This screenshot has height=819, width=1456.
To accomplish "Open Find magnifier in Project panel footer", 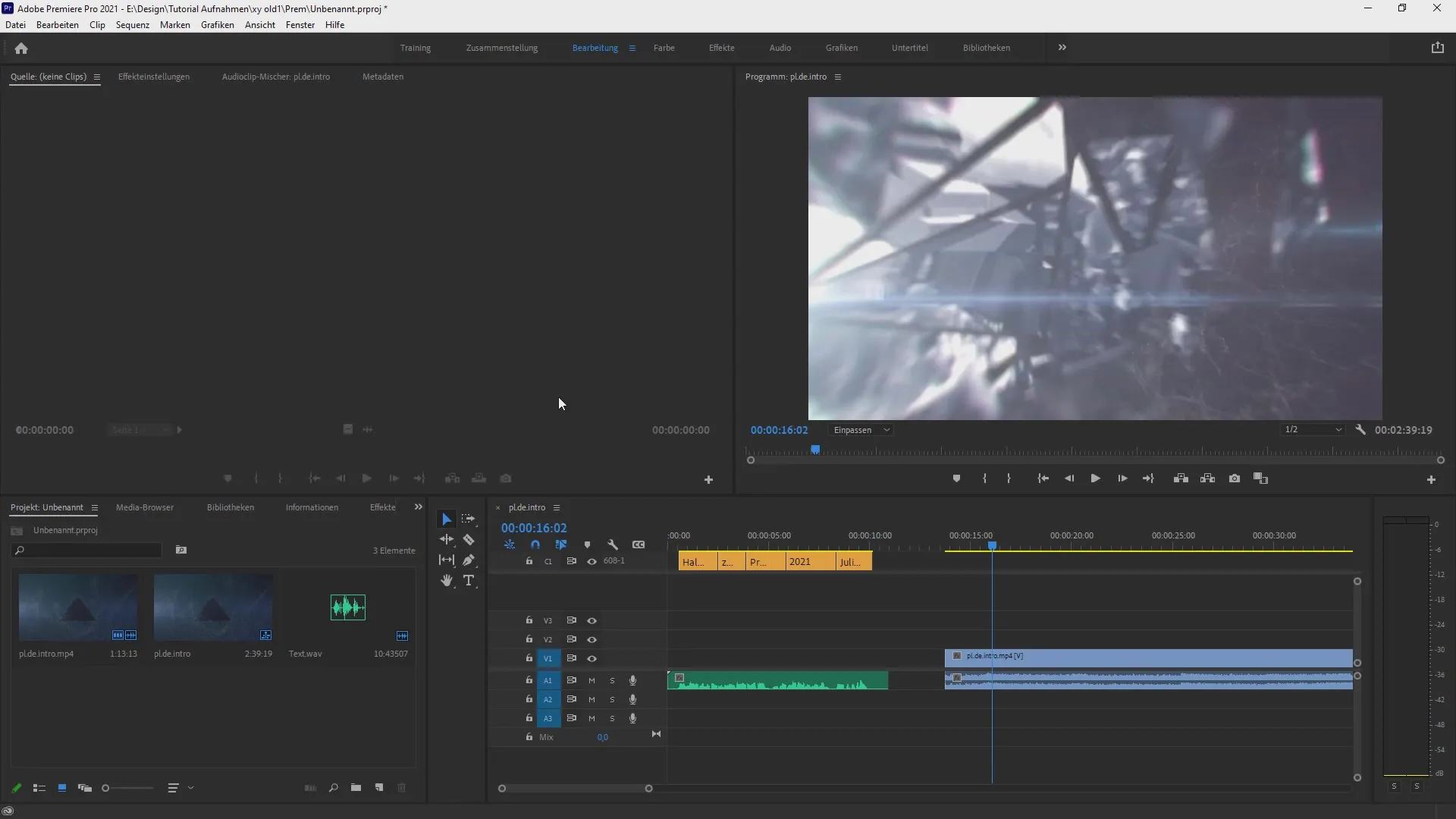I will 333,788.
